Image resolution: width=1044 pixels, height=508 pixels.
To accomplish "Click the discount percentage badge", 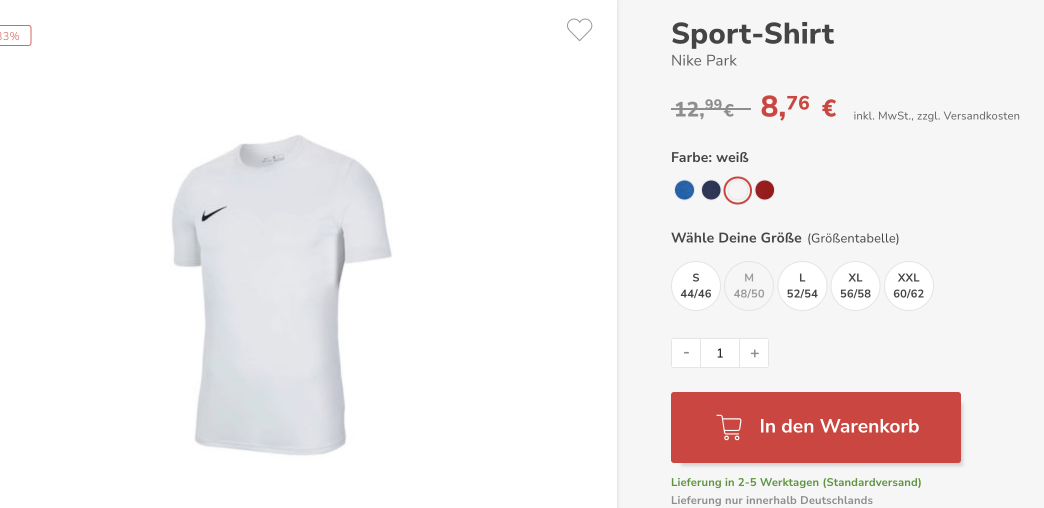I will (15, 36).
